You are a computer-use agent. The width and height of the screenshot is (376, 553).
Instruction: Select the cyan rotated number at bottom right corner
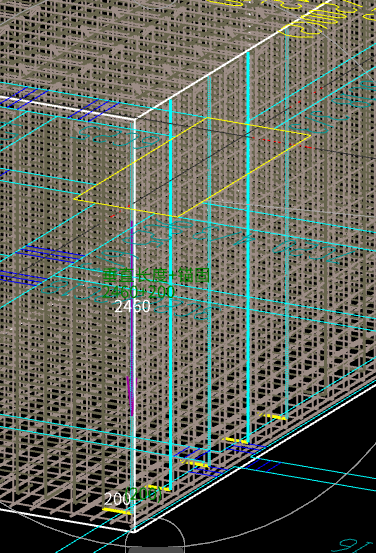click(356, 545)
